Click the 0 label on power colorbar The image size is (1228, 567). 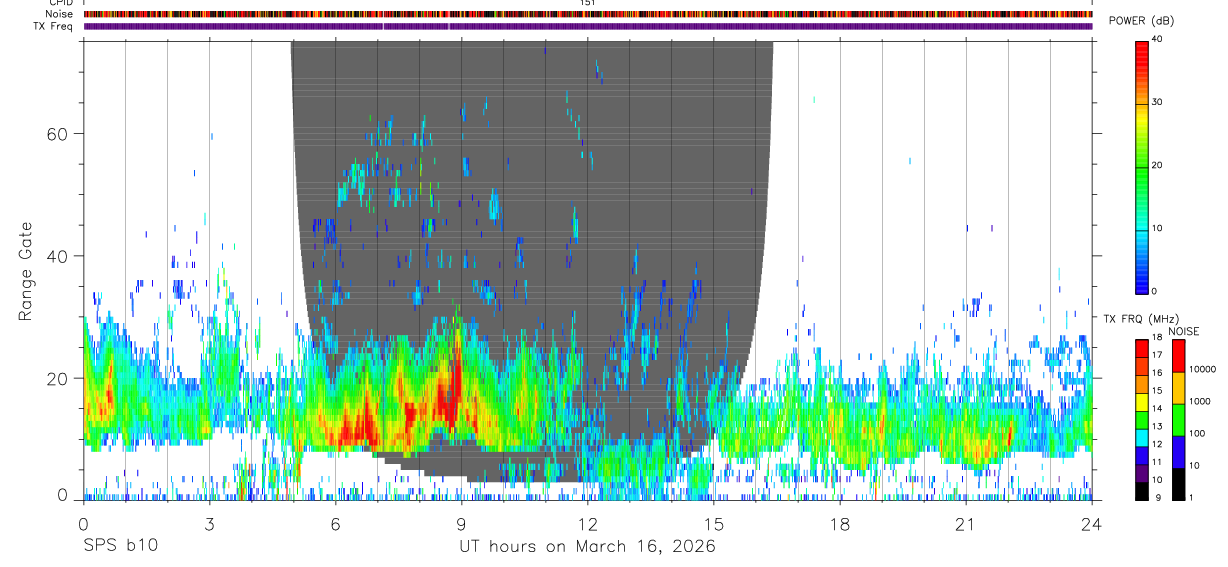1155,291
